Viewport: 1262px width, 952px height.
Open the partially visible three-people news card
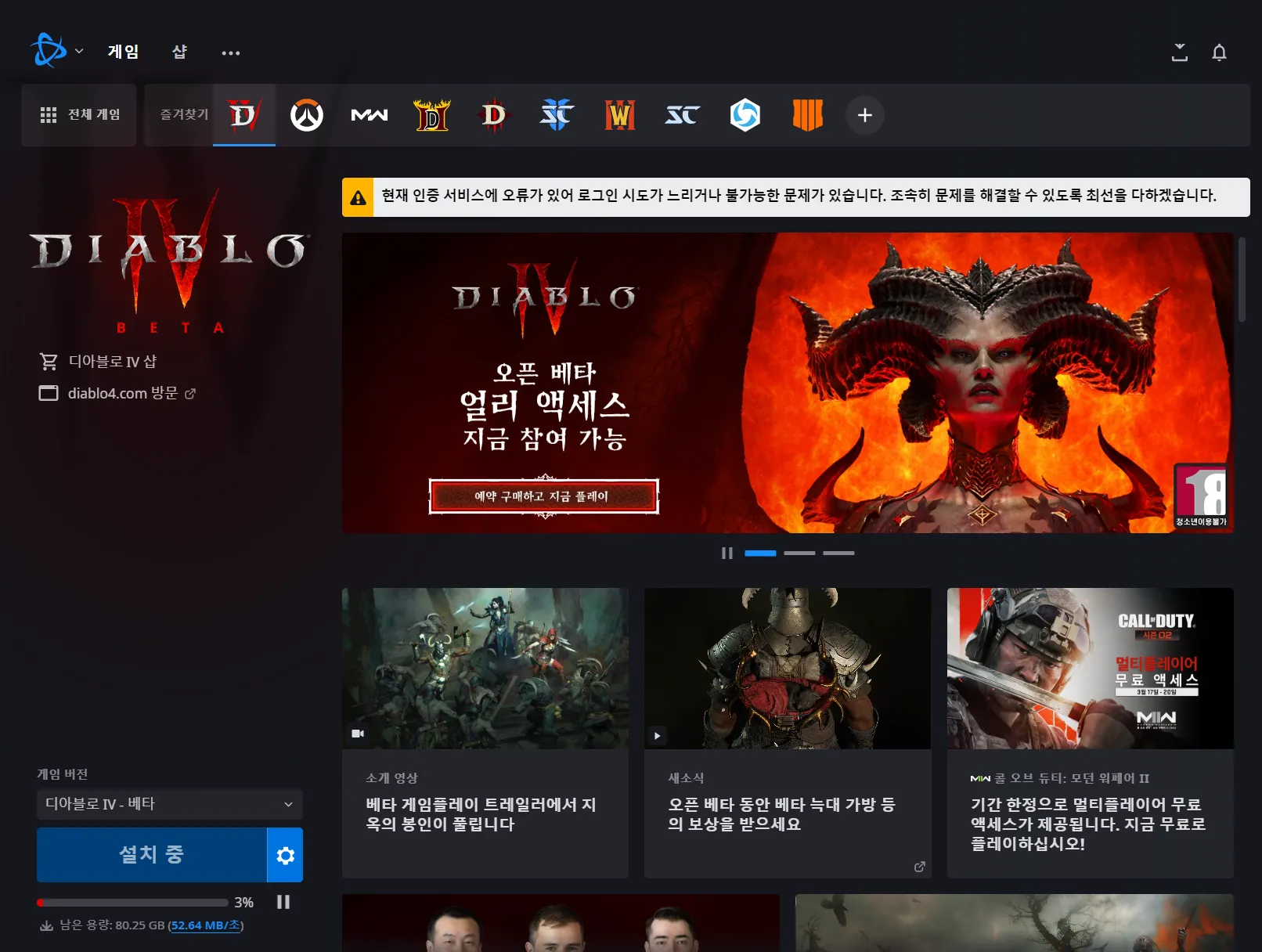point(561,923)
